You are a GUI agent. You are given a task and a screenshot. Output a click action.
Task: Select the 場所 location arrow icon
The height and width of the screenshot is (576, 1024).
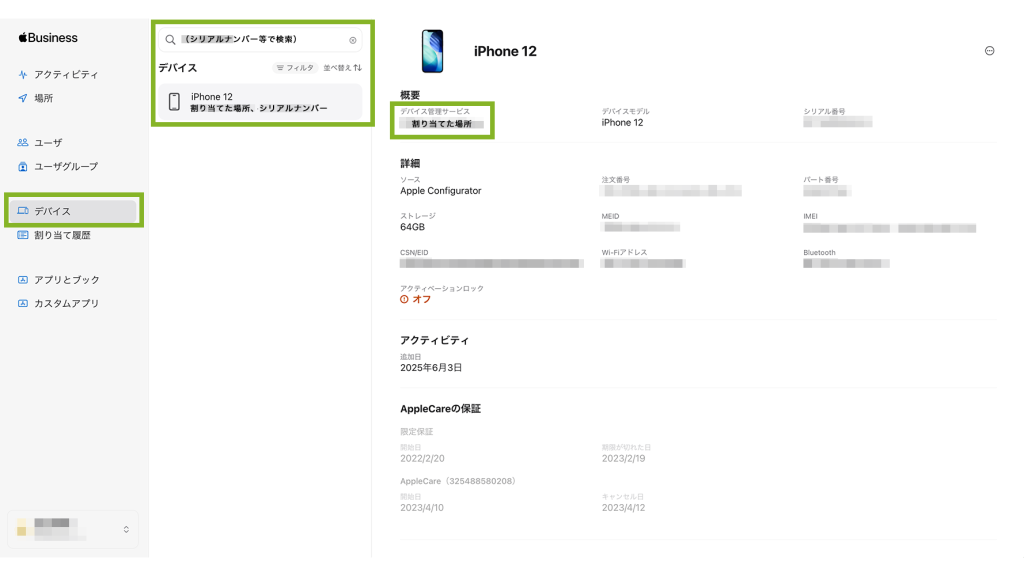pyautogui.click(x=23, y=98)
